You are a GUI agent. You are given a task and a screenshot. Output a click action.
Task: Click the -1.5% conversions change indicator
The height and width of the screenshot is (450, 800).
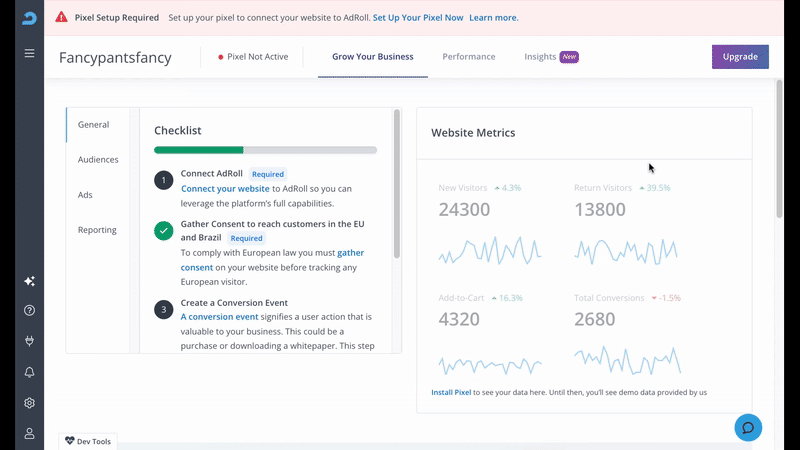click(666, 298)
